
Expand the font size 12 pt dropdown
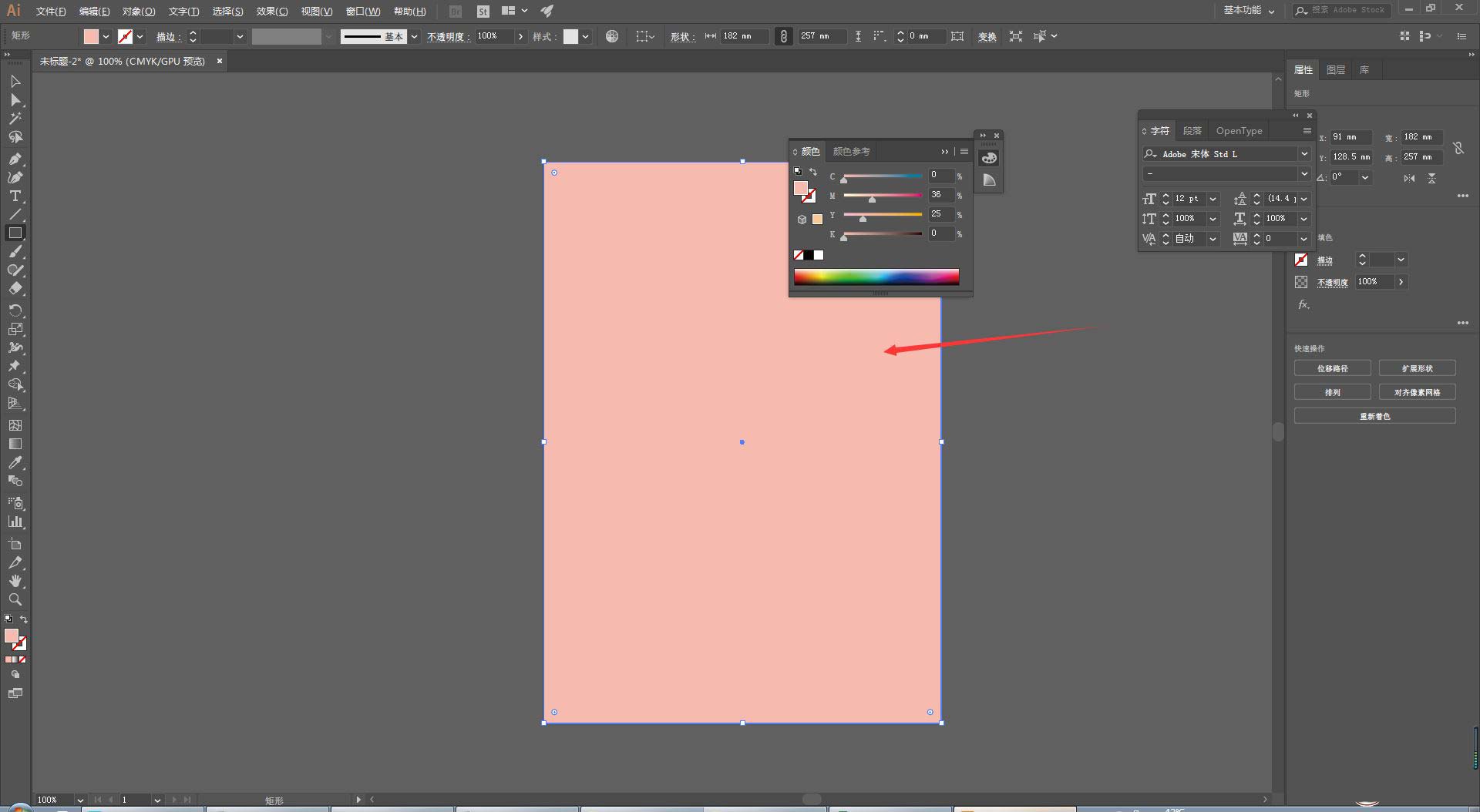click(1213, 199)
